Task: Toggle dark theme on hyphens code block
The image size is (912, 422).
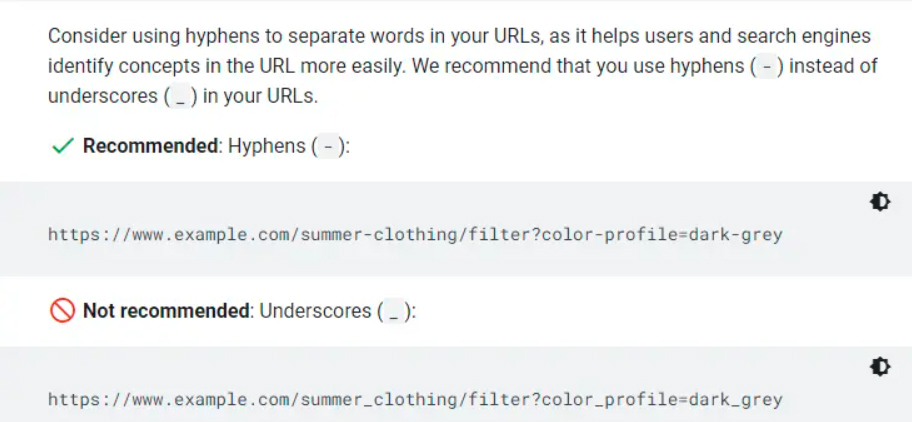Action: [880, 202]
